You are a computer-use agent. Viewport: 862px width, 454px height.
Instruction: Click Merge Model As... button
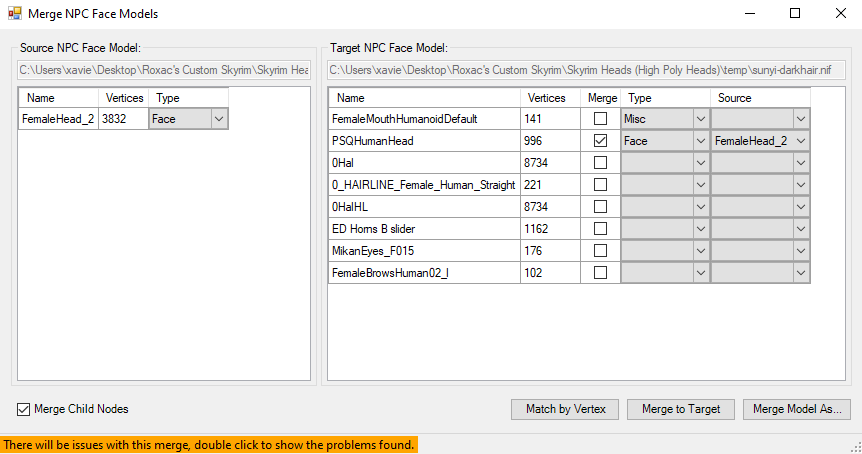click(x=797, y=409)
